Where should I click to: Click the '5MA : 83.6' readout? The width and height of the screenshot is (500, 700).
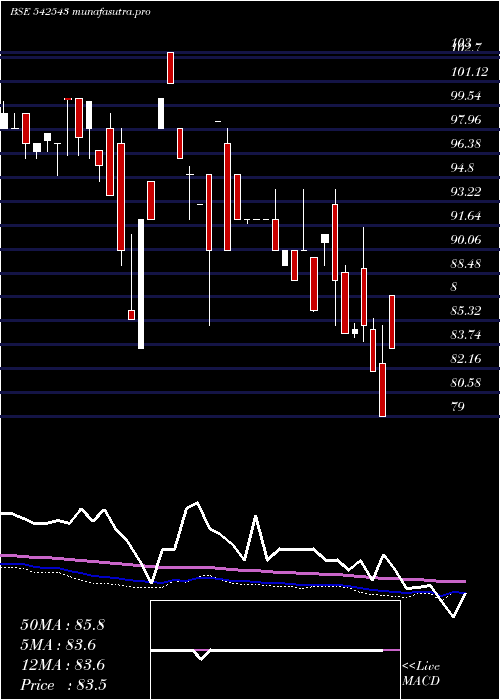coord(58,645)
